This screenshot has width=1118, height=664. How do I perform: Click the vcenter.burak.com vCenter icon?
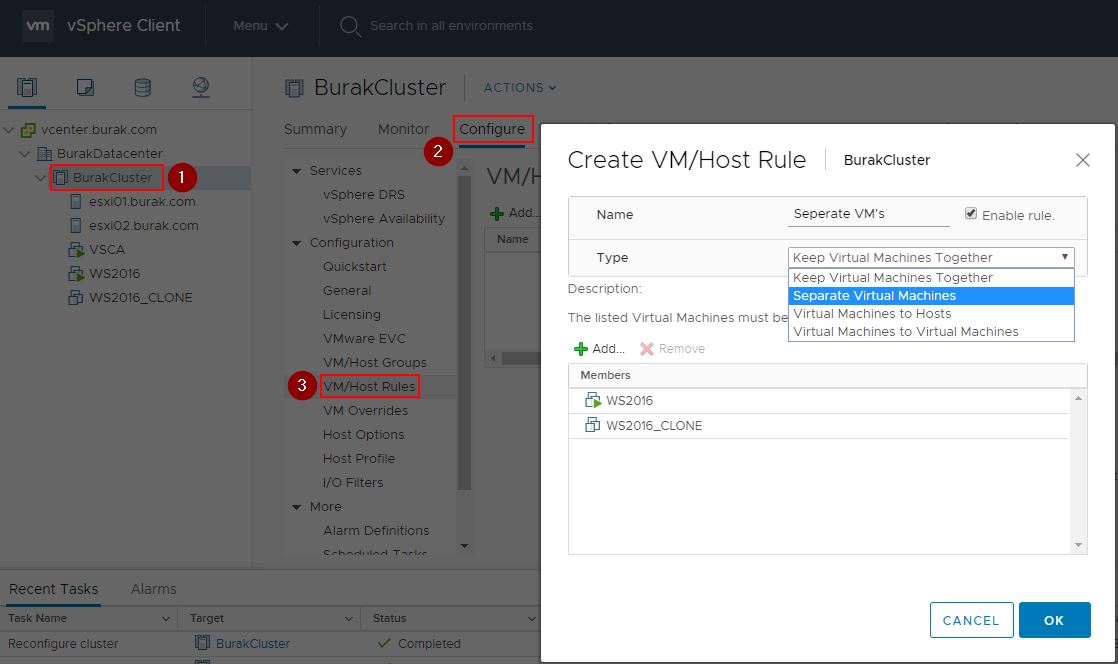(x=29, y=130)
